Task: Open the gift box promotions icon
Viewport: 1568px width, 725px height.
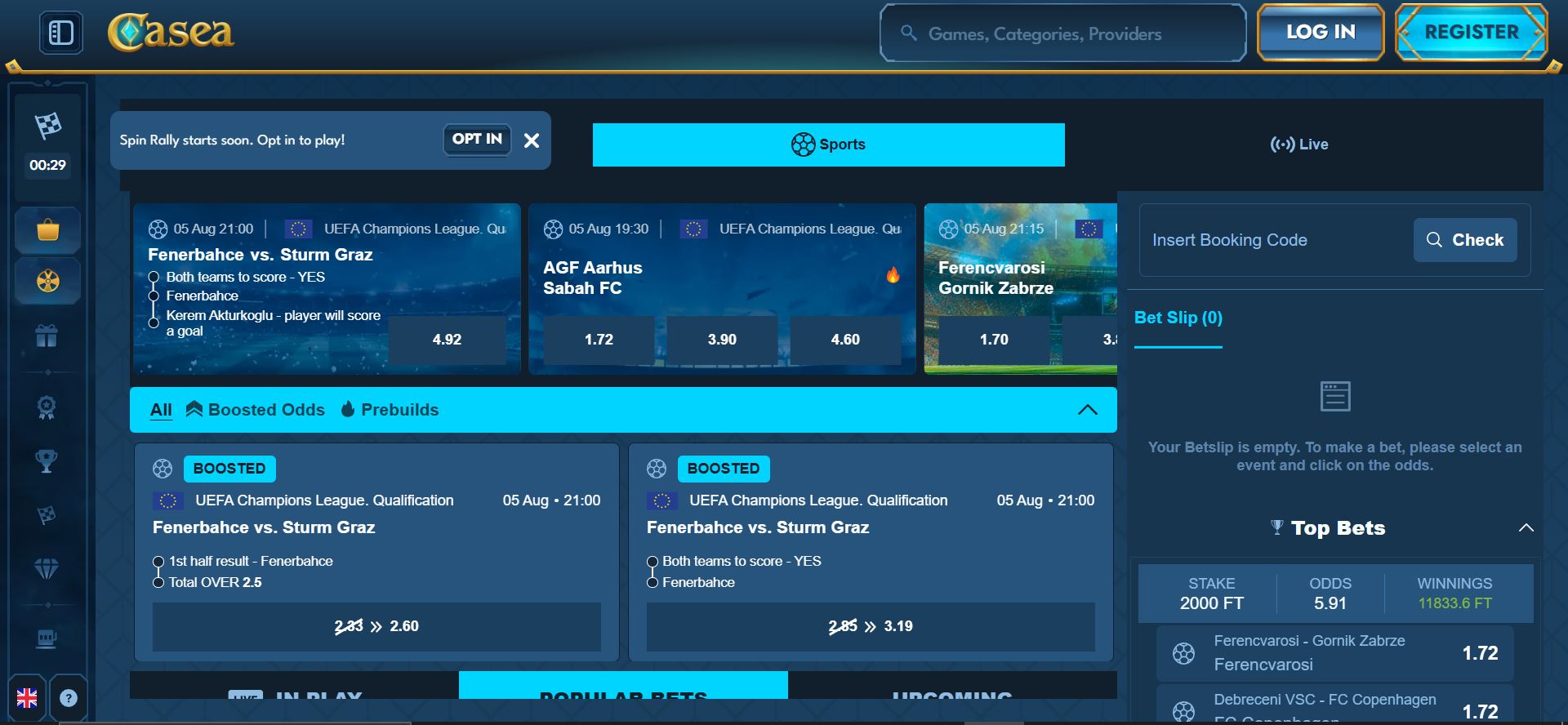Action: (47, 336)
